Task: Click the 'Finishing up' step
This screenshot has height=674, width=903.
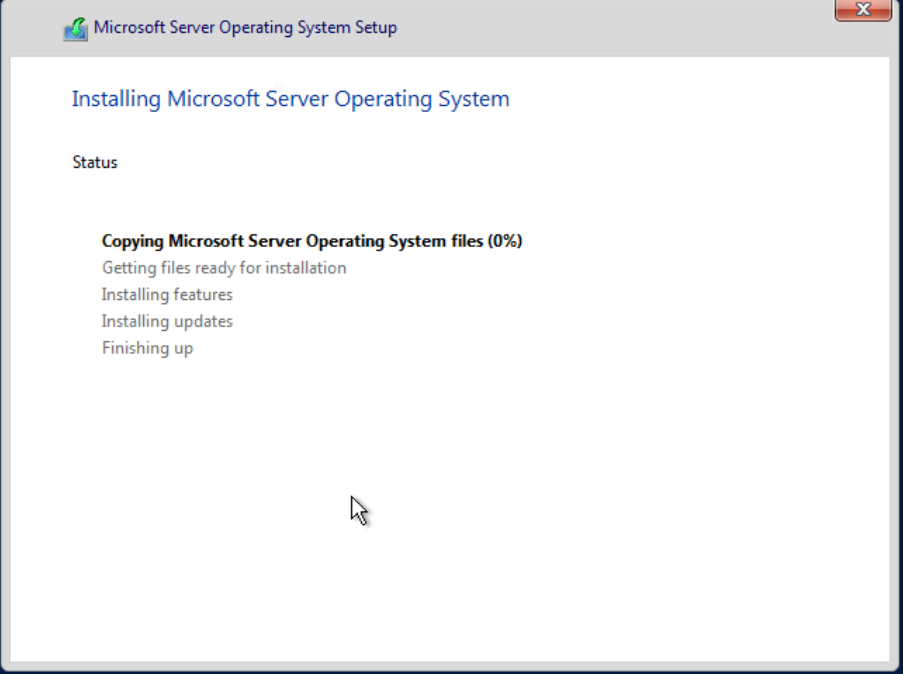Action: [147, 349]
